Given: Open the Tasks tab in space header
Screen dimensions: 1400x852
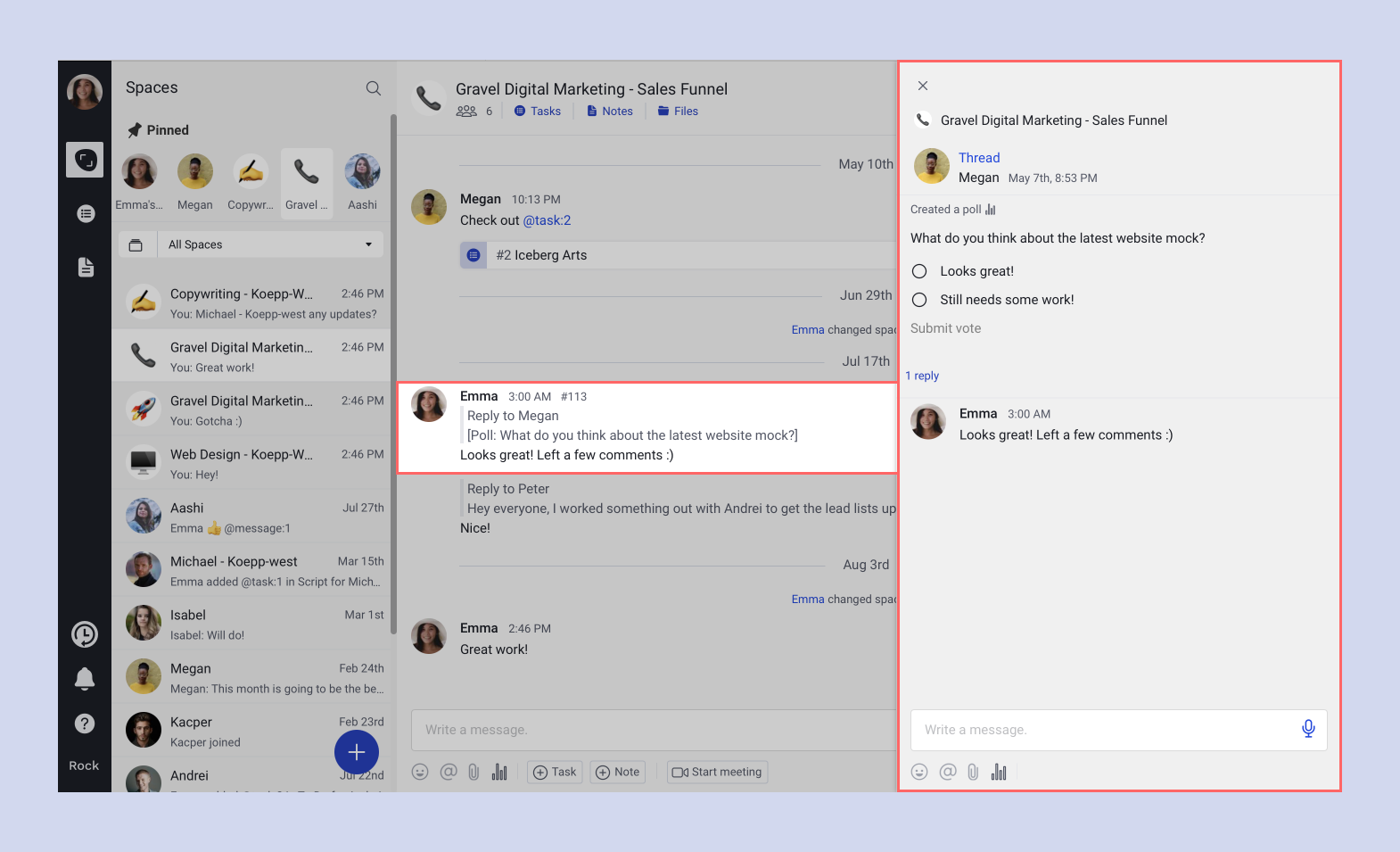Looking at the screenshot, I should click(x=538, y=112).
